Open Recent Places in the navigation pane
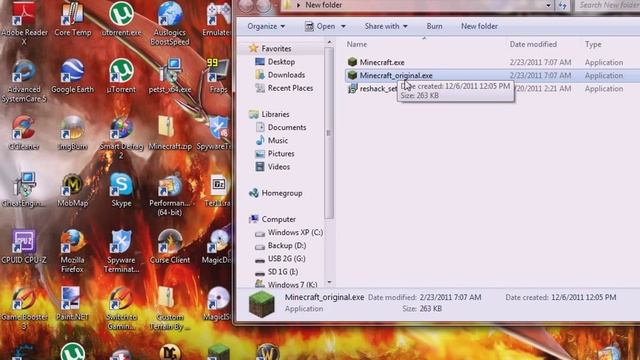The width and height of the screenshot is (640, 360). click(x=290, y=88)
